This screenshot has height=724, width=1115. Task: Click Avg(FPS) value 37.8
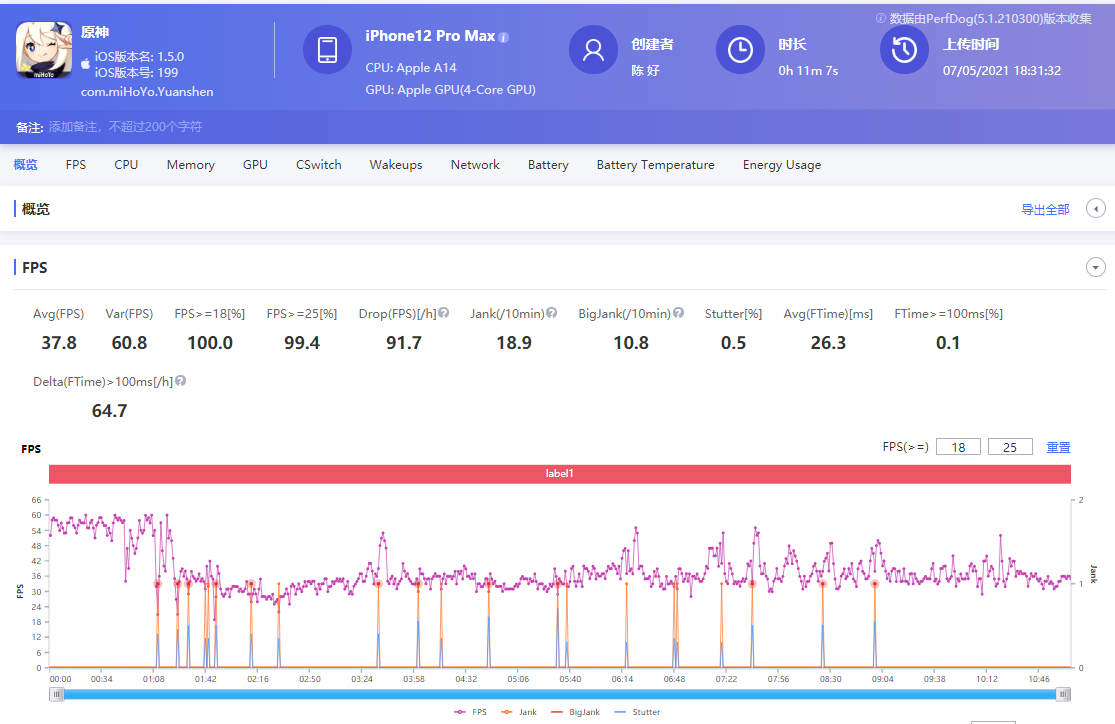pyautogui.click(x=59, y=343)
